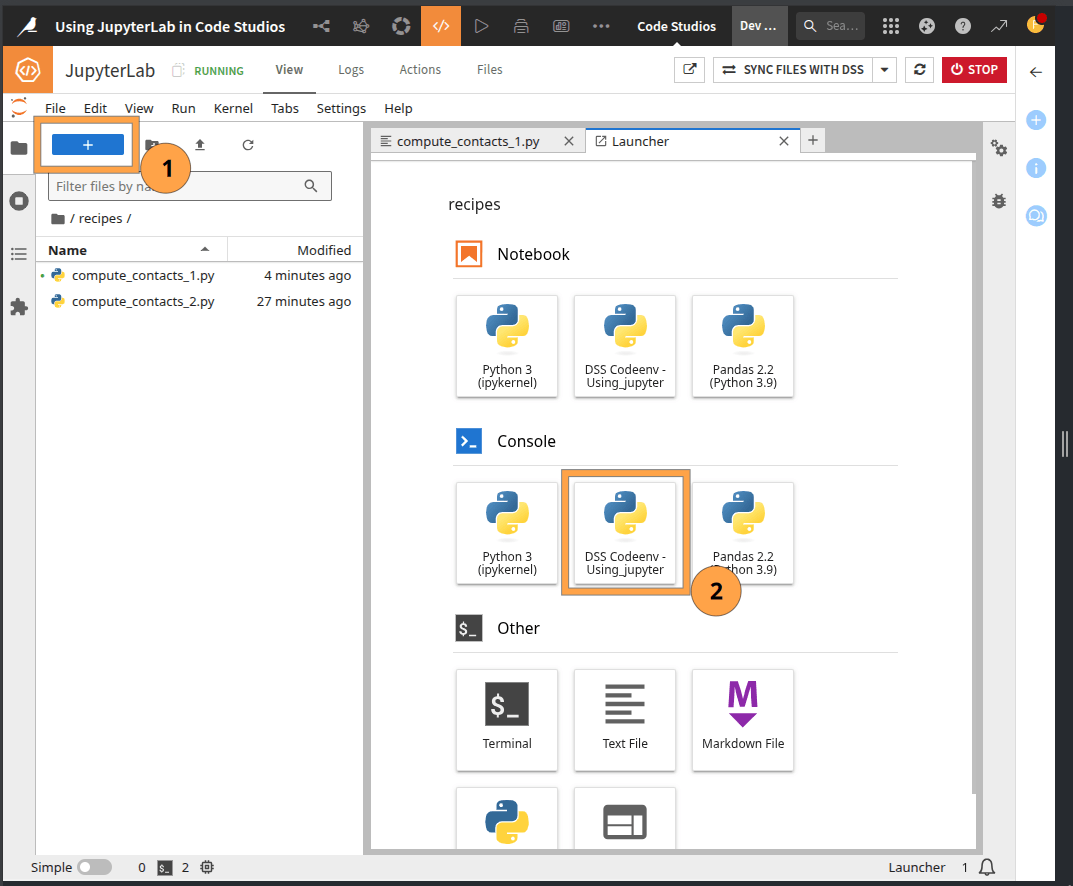Expand the SYNC FILES WITH DSS dropdown arrow

[884, 69]
